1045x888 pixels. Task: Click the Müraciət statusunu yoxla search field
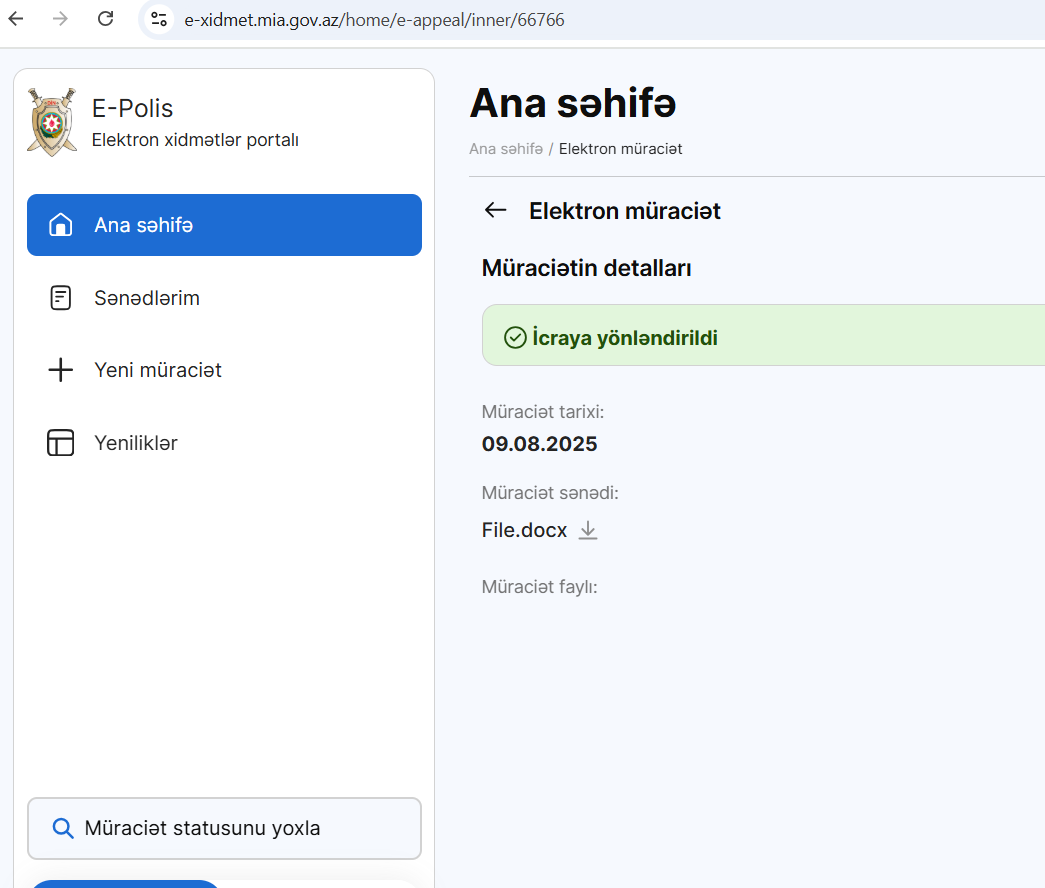pos(224,828)
